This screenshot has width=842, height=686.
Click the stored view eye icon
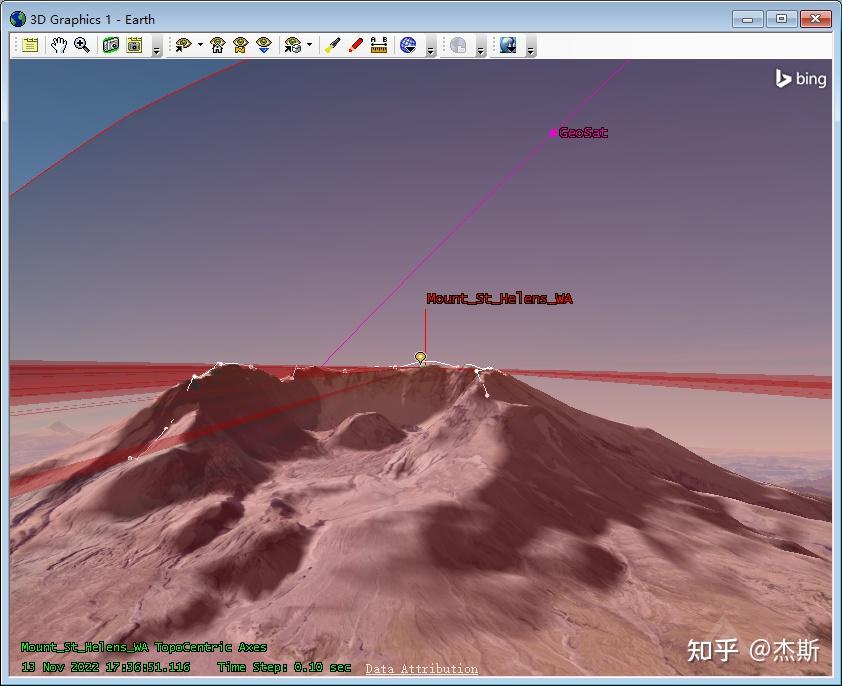coord(241,45)
